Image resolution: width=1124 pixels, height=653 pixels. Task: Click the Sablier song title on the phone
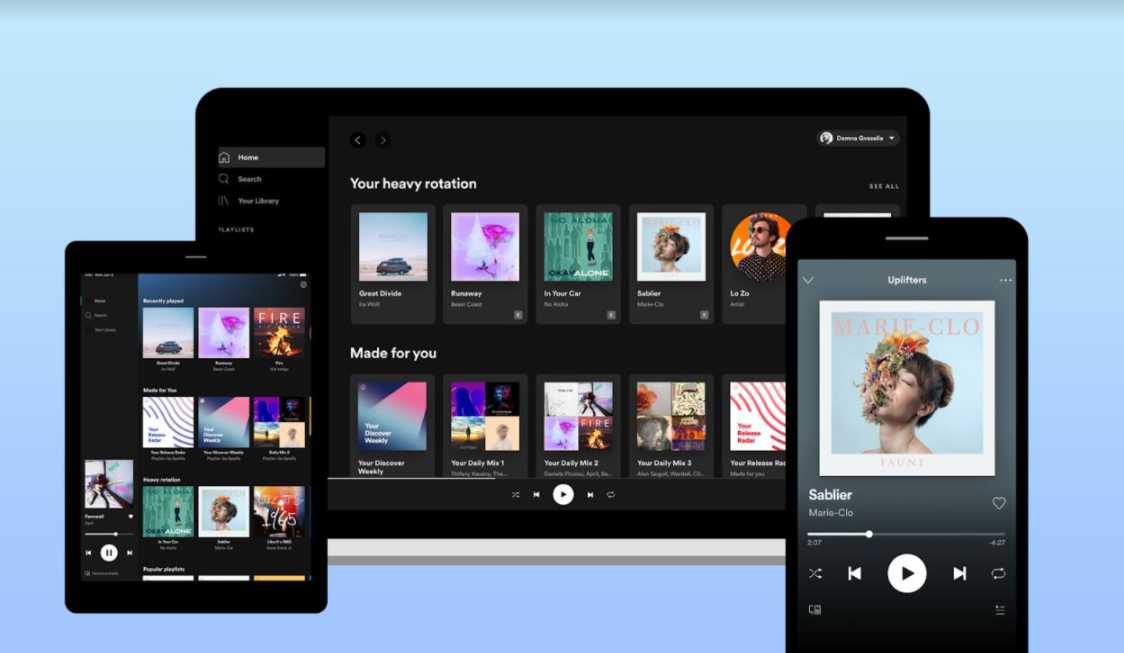point(830,495)
